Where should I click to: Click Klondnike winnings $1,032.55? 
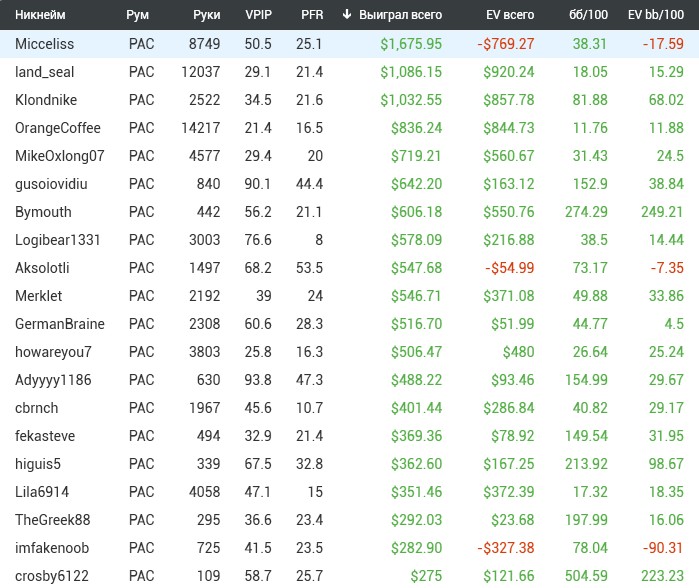pyautogui.click(x=411, y=100)
